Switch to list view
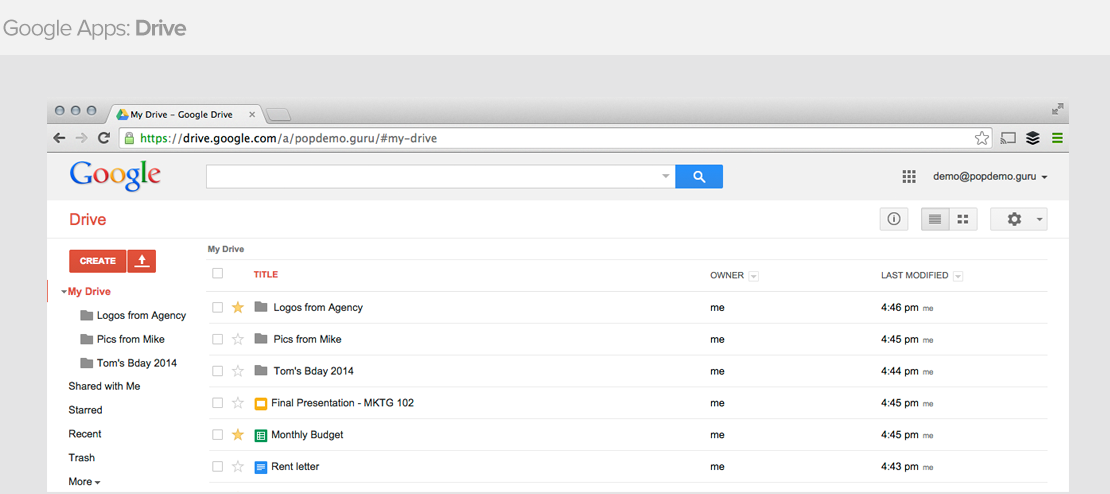The width and height of the screenshot is (1110, 494). click(934, 219)
